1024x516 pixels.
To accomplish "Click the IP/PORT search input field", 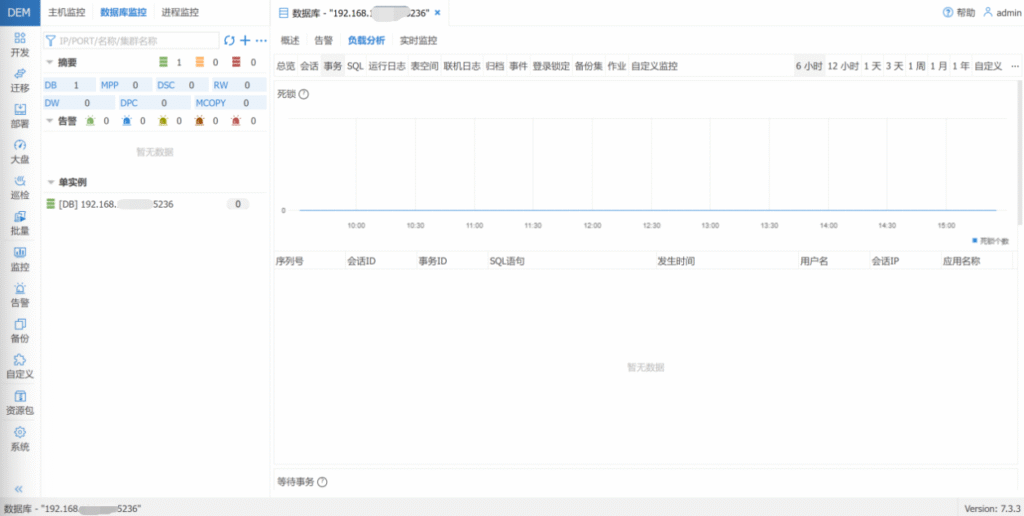I will pyautogui.click(x=135, y=40).
